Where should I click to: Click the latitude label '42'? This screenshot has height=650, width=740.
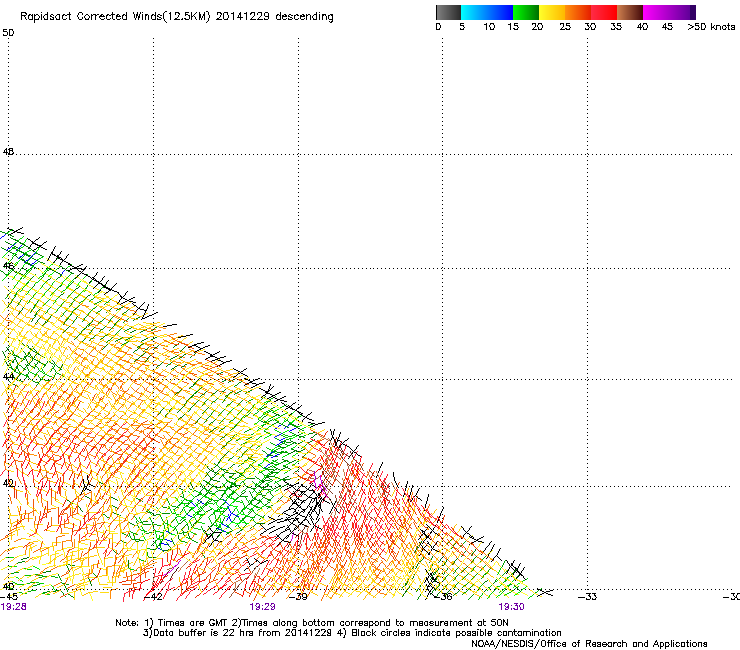[x=8, y=483]
